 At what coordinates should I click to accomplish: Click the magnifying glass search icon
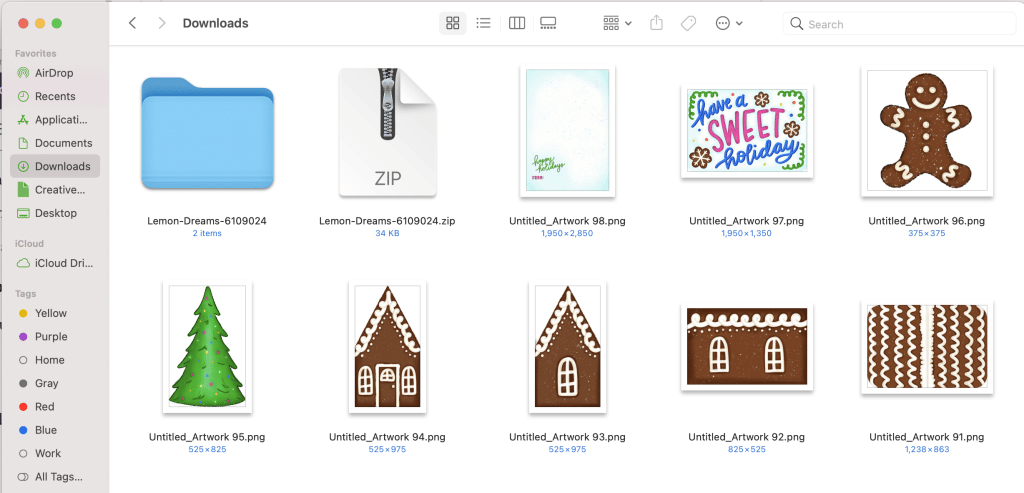(x=796, y=24)
